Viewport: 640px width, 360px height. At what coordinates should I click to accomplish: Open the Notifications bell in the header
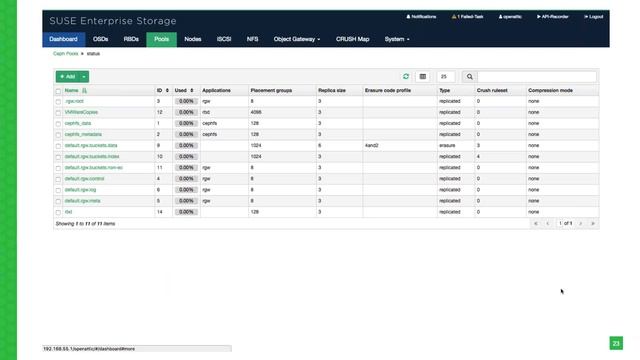(x=421, y=17)
